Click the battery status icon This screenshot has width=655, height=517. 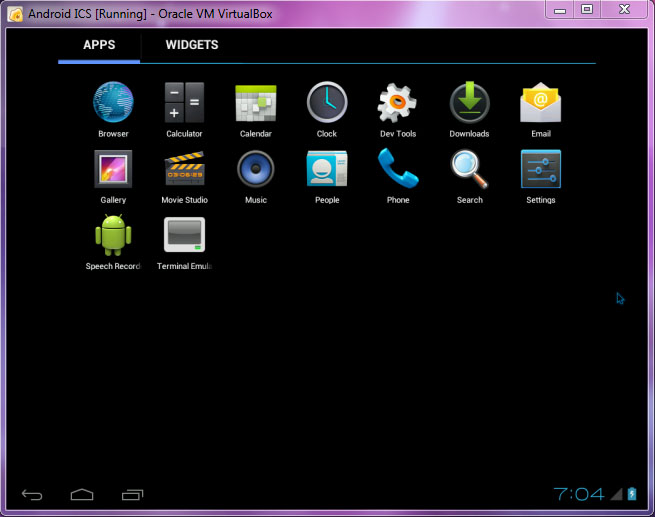click(632, 494)
